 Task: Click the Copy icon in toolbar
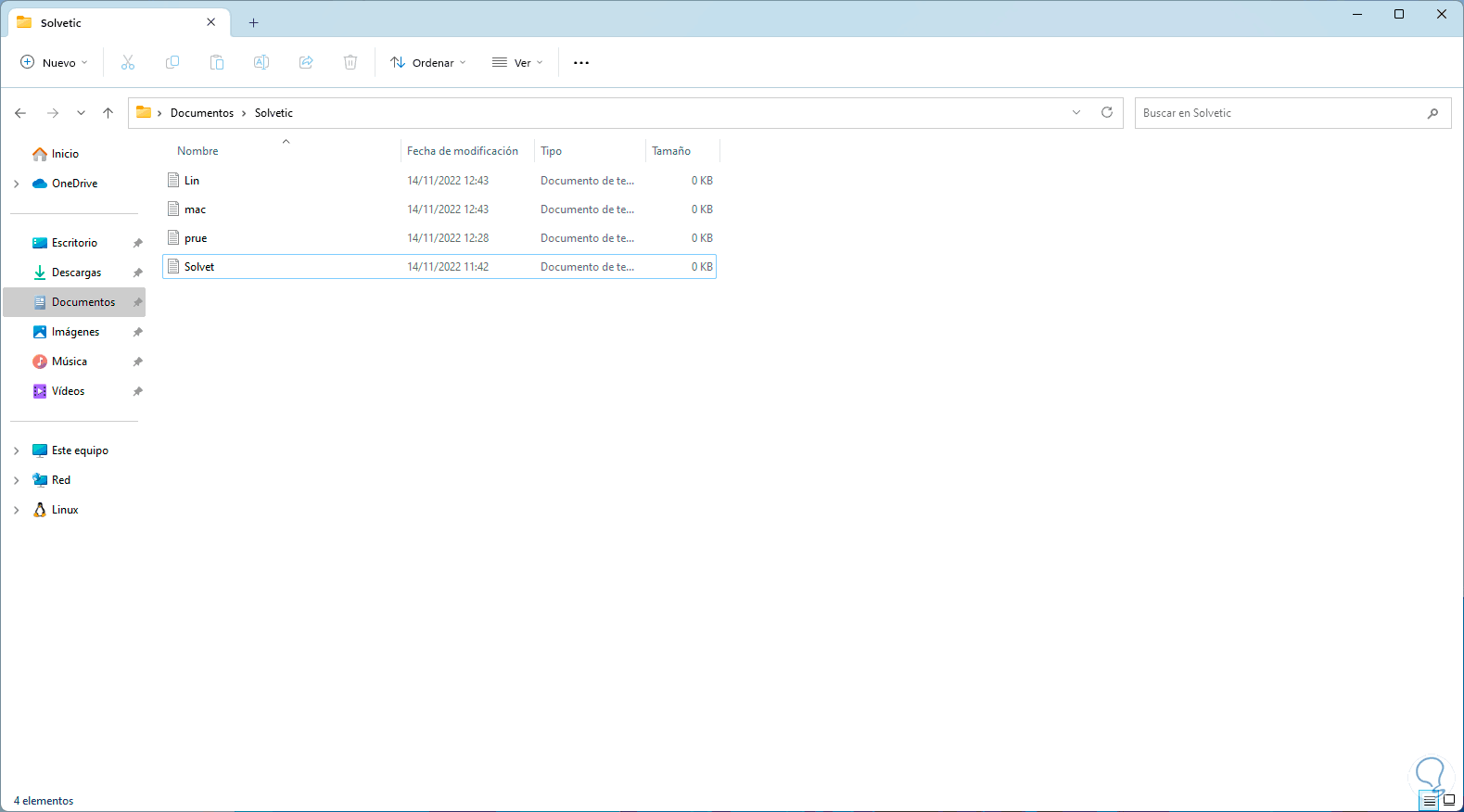[172, 62]
